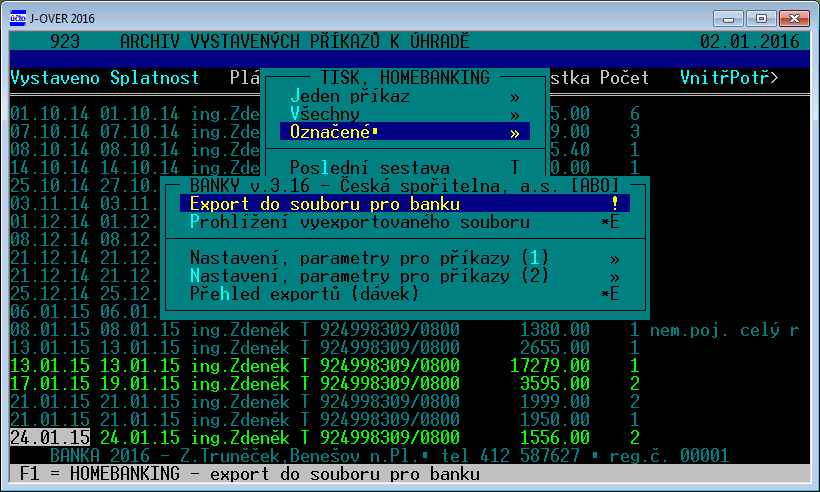The image size is (820, 492).
Task: Click submenu arrow for parametry pro příkazy (1)
Action: point(614,259)
